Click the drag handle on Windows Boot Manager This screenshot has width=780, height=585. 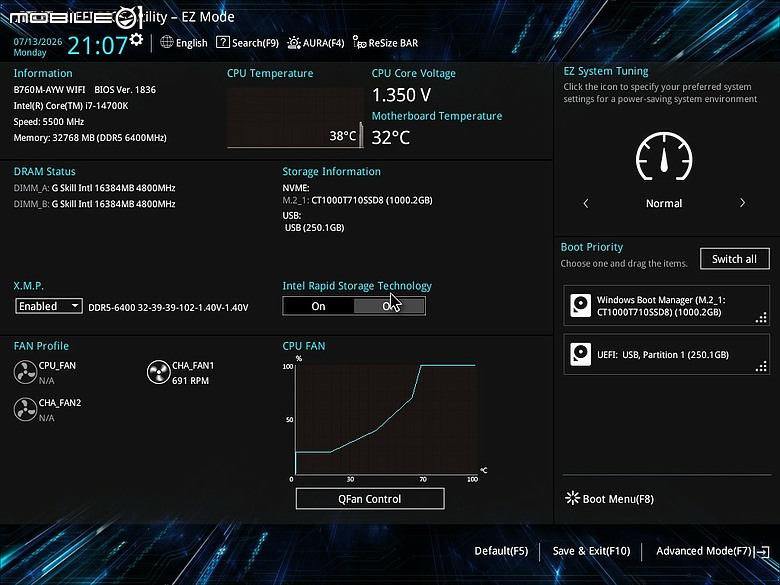coord(761,318)
